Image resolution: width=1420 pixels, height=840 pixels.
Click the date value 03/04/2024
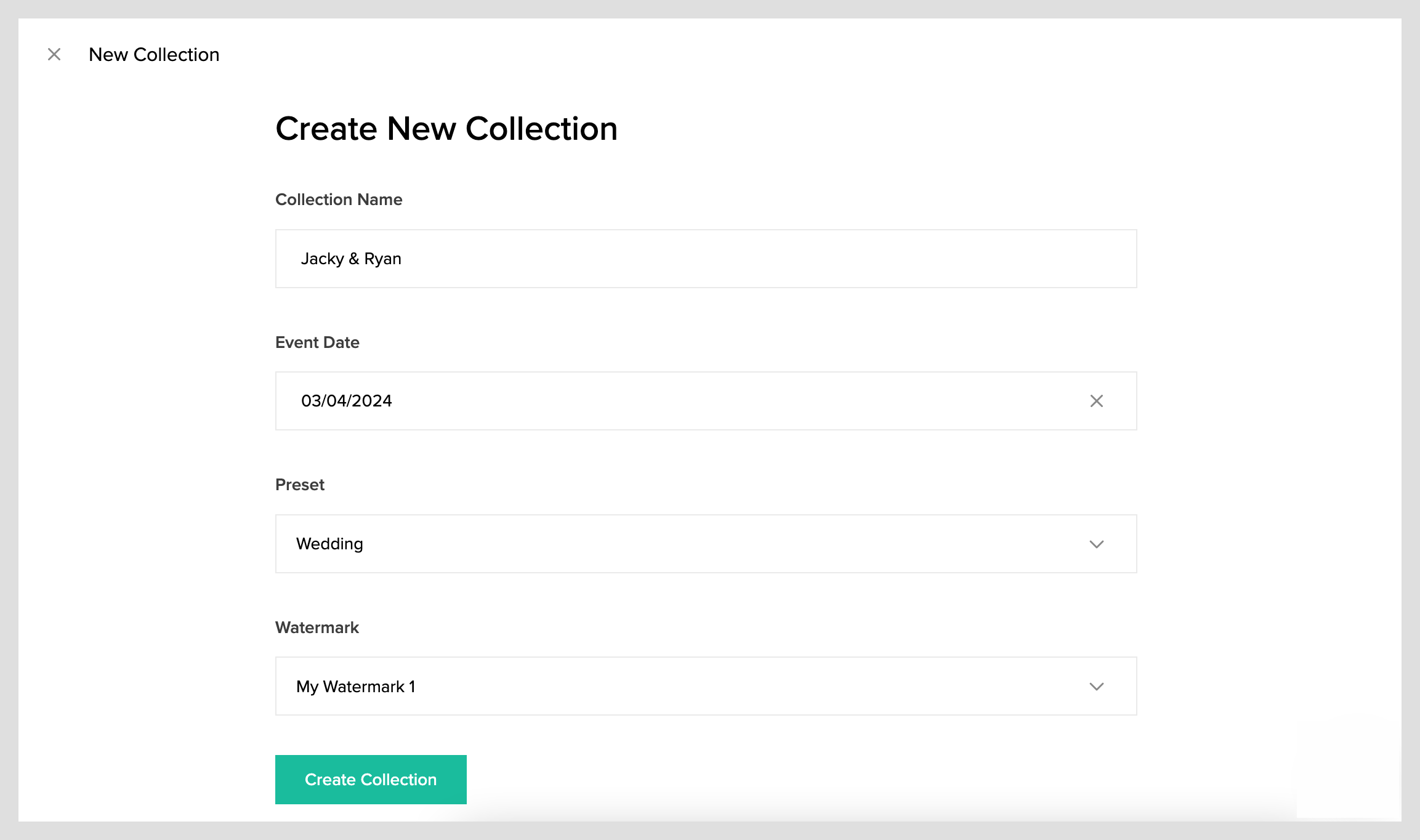(x=346, y=401)
